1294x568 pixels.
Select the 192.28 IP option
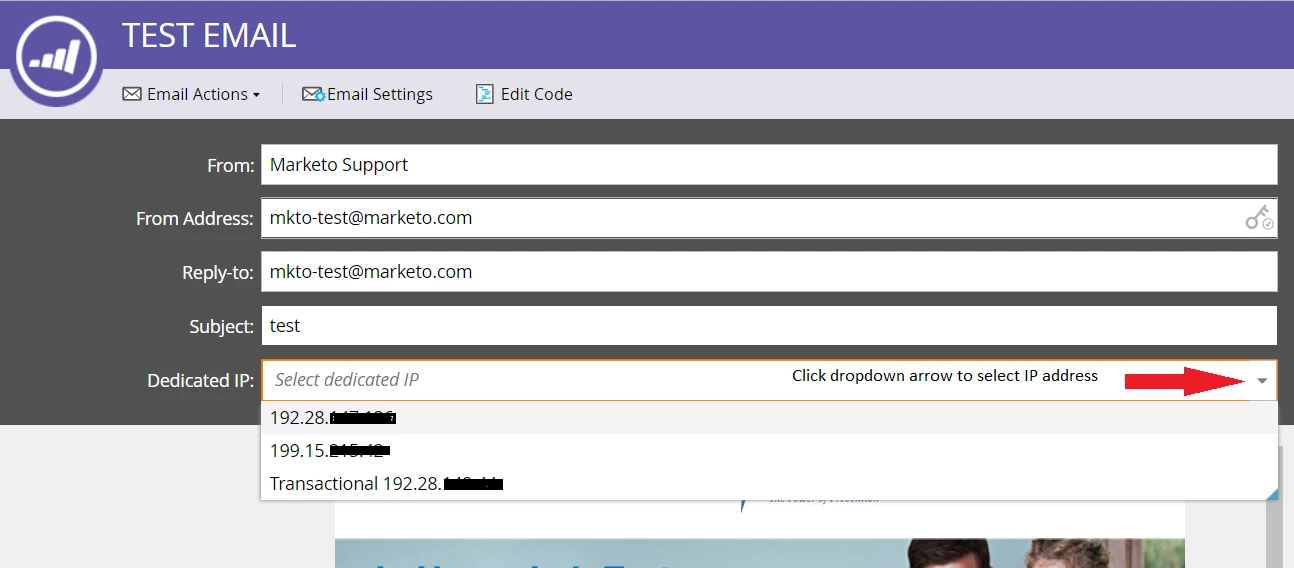pyautogui.click(x=769, y=418)
